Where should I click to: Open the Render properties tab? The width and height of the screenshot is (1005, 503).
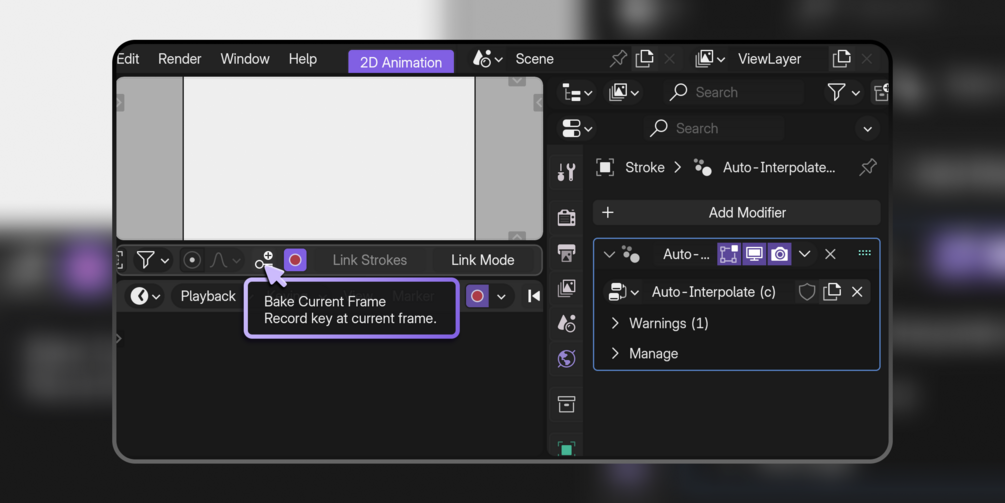566,217
